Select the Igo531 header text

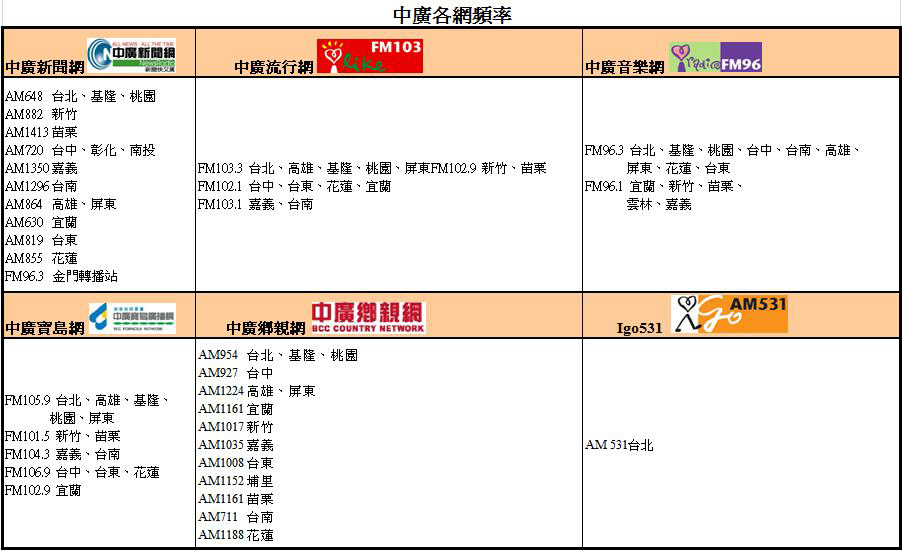[x=639, y=328]
